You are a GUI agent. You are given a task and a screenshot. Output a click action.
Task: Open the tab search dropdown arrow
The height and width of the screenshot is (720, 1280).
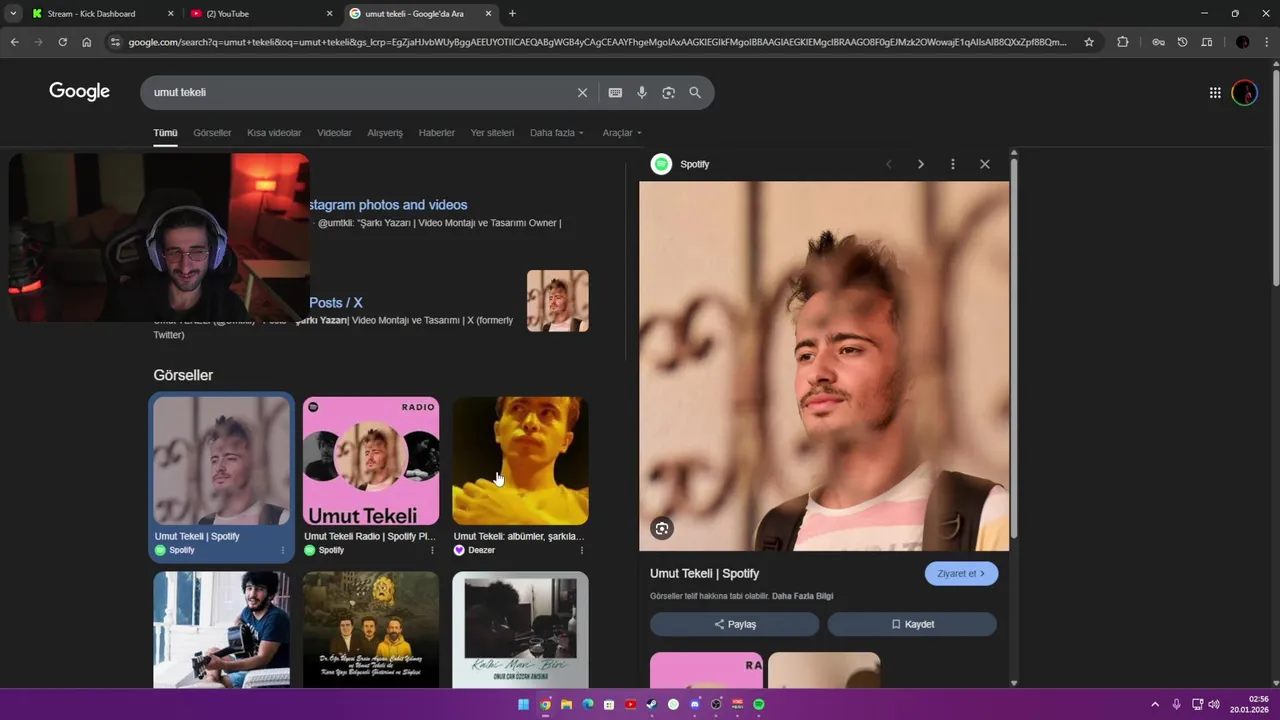point(13,13)
